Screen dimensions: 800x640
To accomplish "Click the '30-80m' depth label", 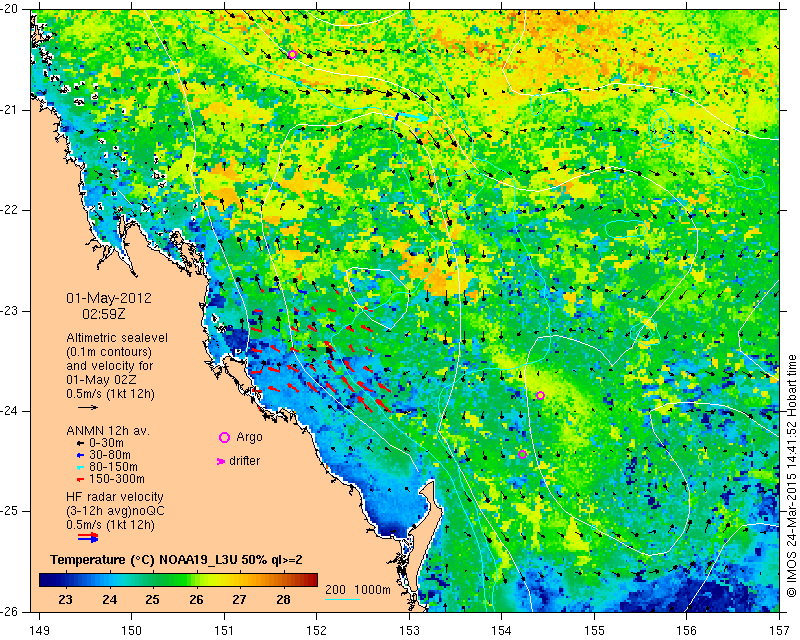I will point(110,455).
